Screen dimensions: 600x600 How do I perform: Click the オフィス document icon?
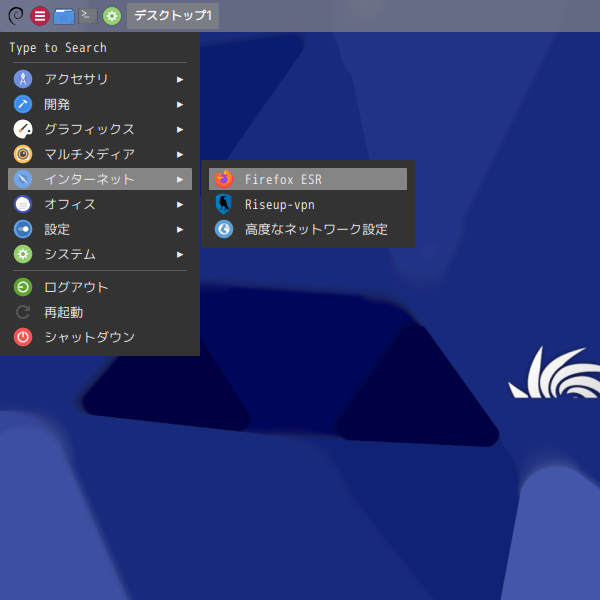[x=23, y=204]
